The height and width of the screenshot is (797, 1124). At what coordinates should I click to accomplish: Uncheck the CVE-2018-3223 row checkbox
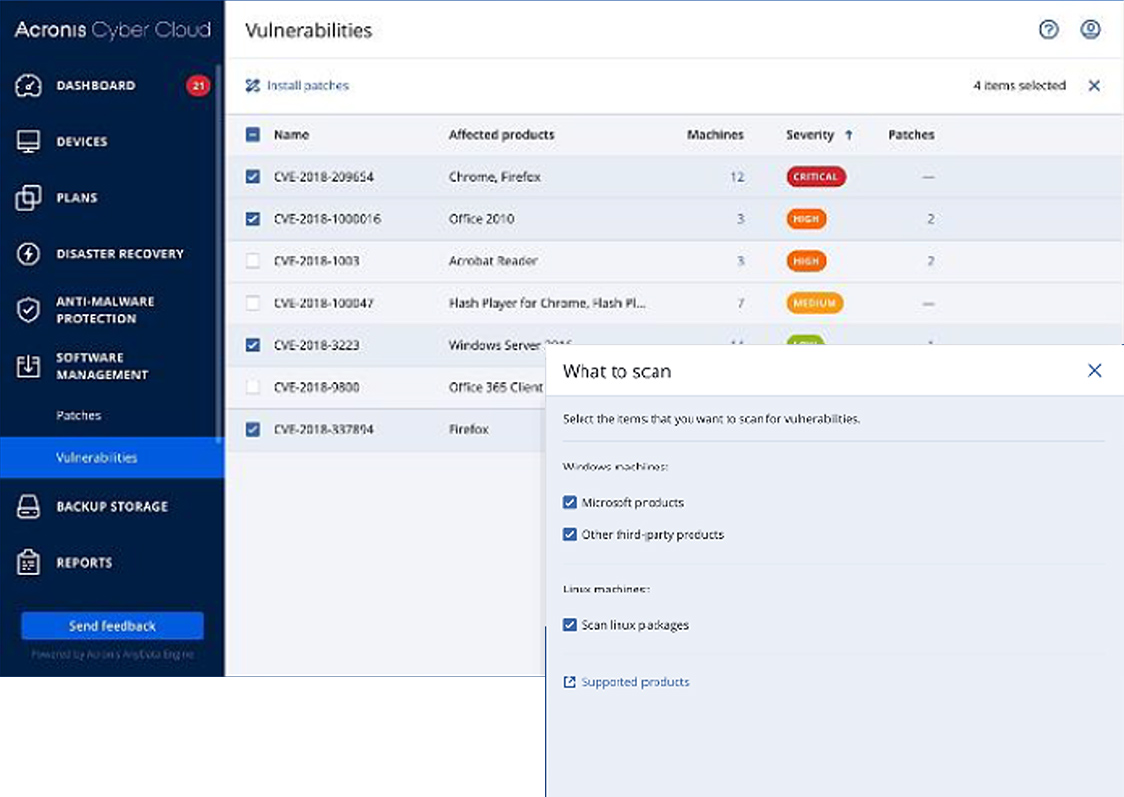252,345
